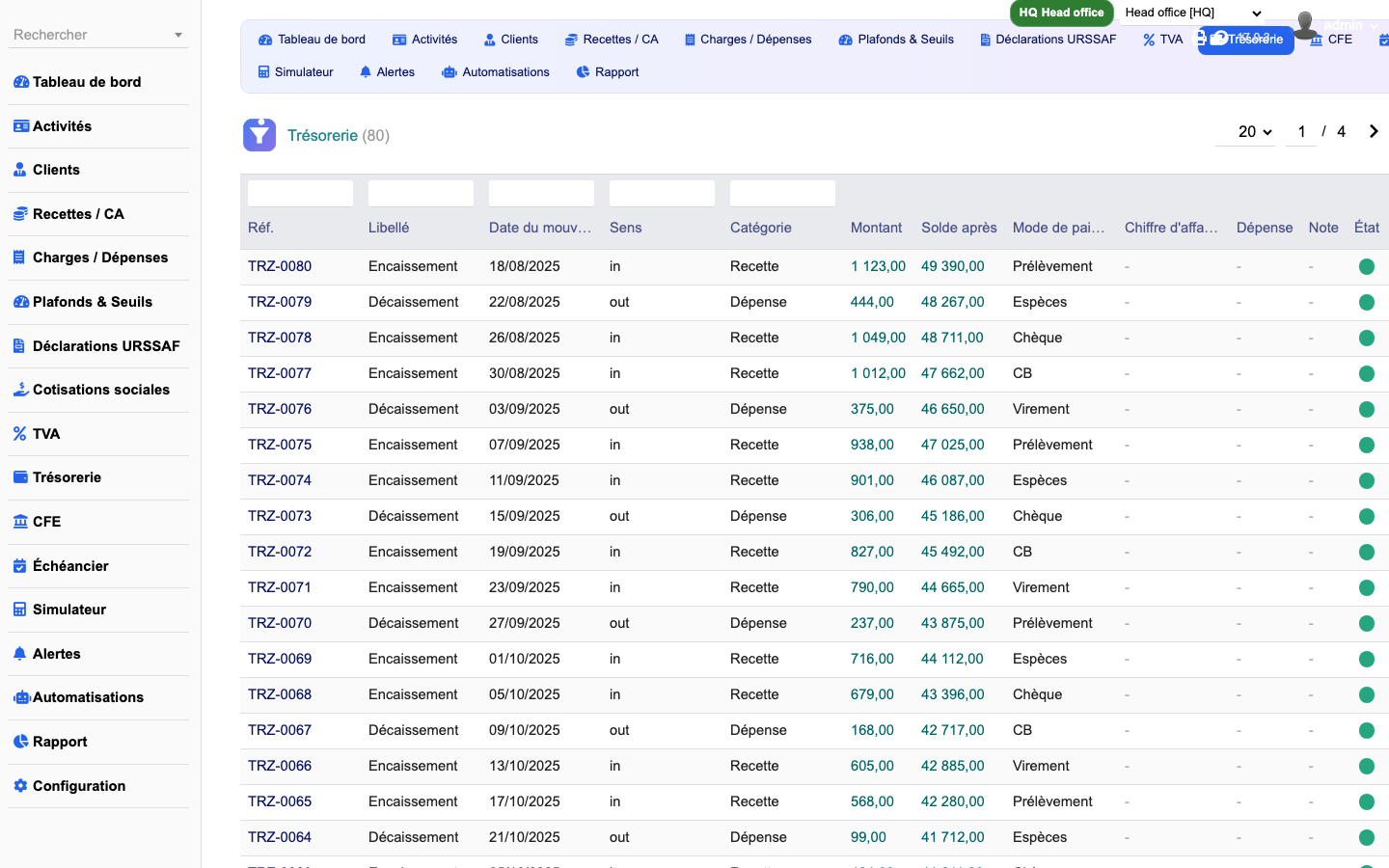
Task: Click the green status dot for TRZ-0072
Action: 1367,553
